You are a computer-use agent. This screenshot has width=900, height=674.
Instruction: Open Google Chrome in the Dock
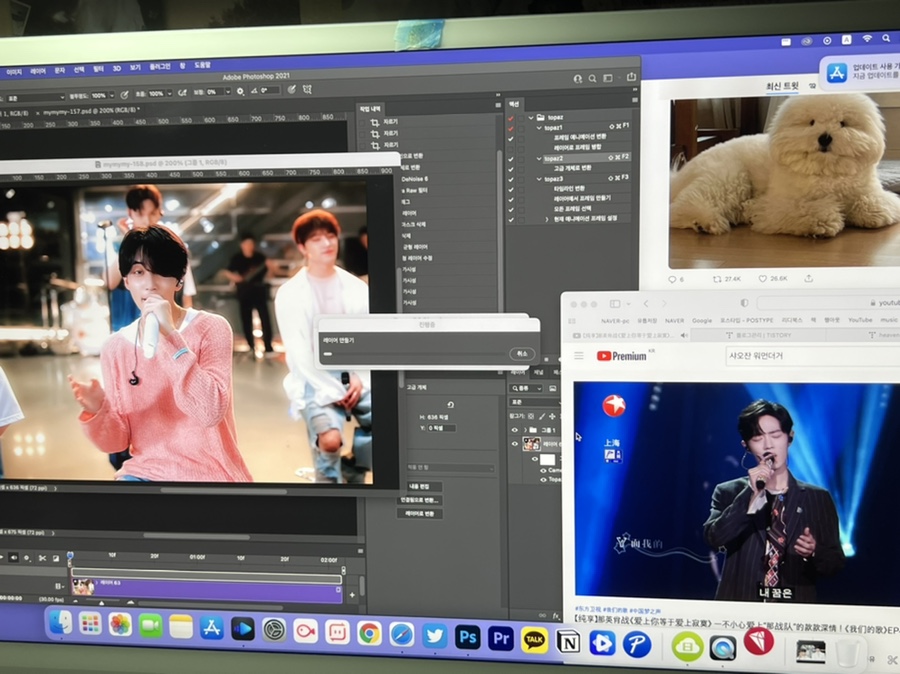coord(369,633)
